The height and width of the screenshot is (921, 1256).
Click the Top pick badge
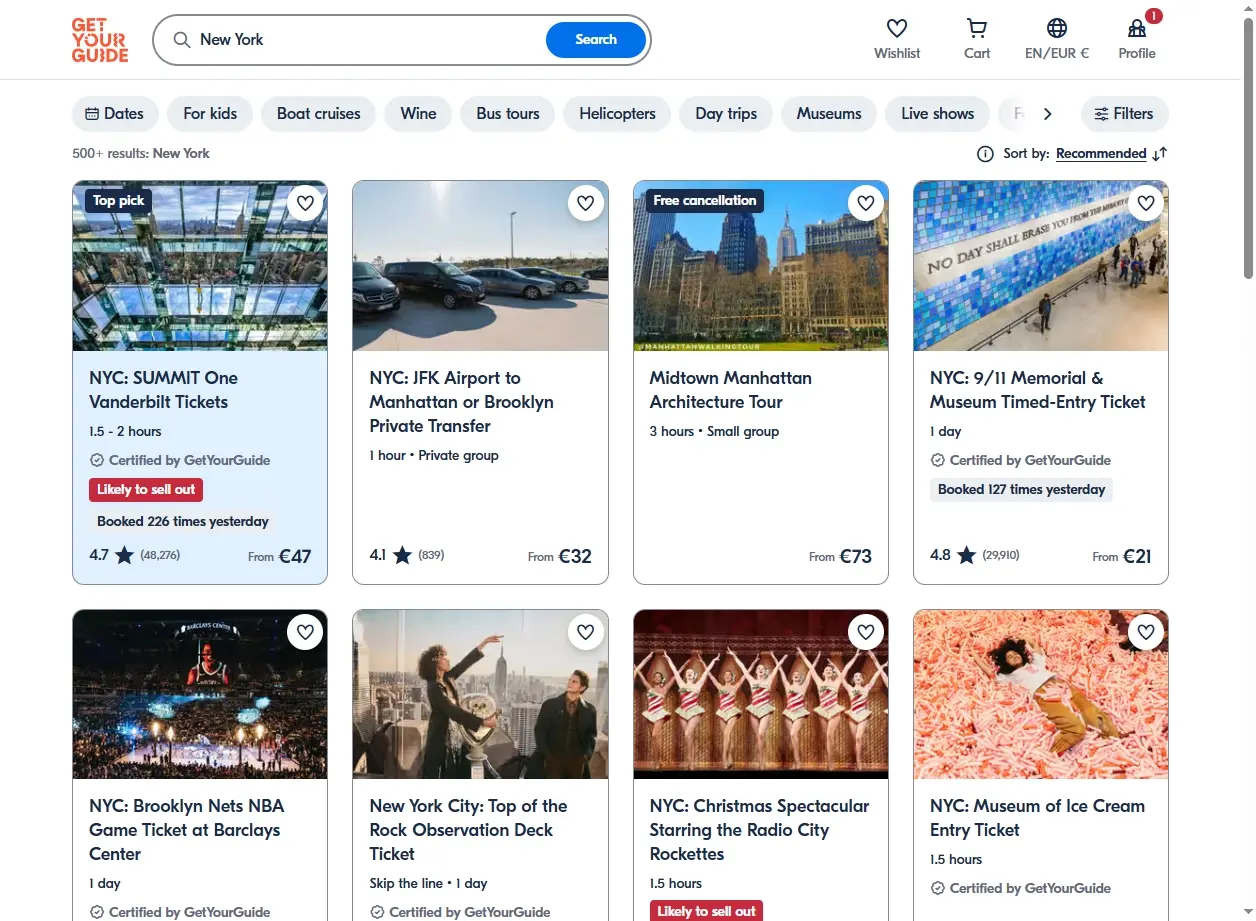click(x=119, y=201)
